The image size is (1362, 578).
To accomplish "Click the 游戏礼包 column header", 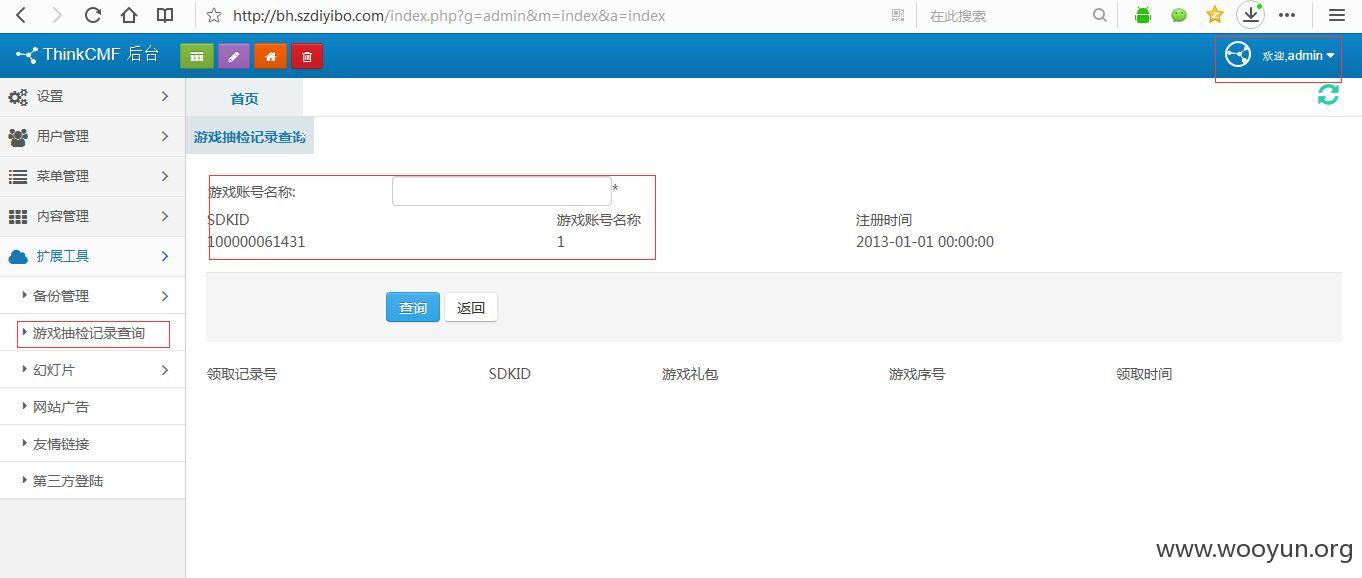I will click(690, 374).
